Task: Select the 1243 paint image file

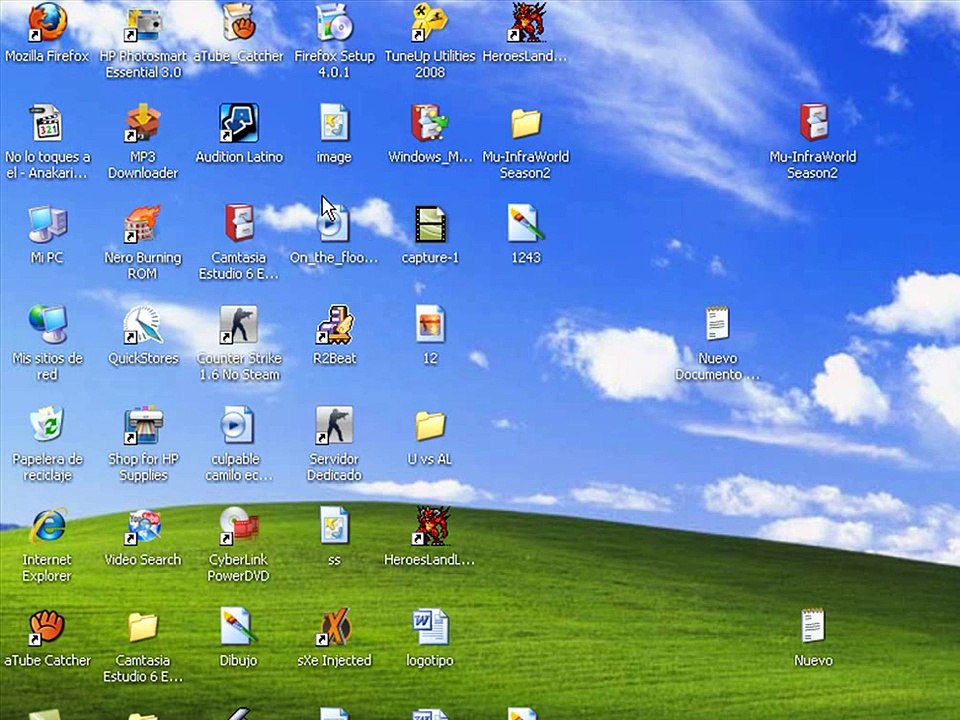Action: [x=525, y=223]
